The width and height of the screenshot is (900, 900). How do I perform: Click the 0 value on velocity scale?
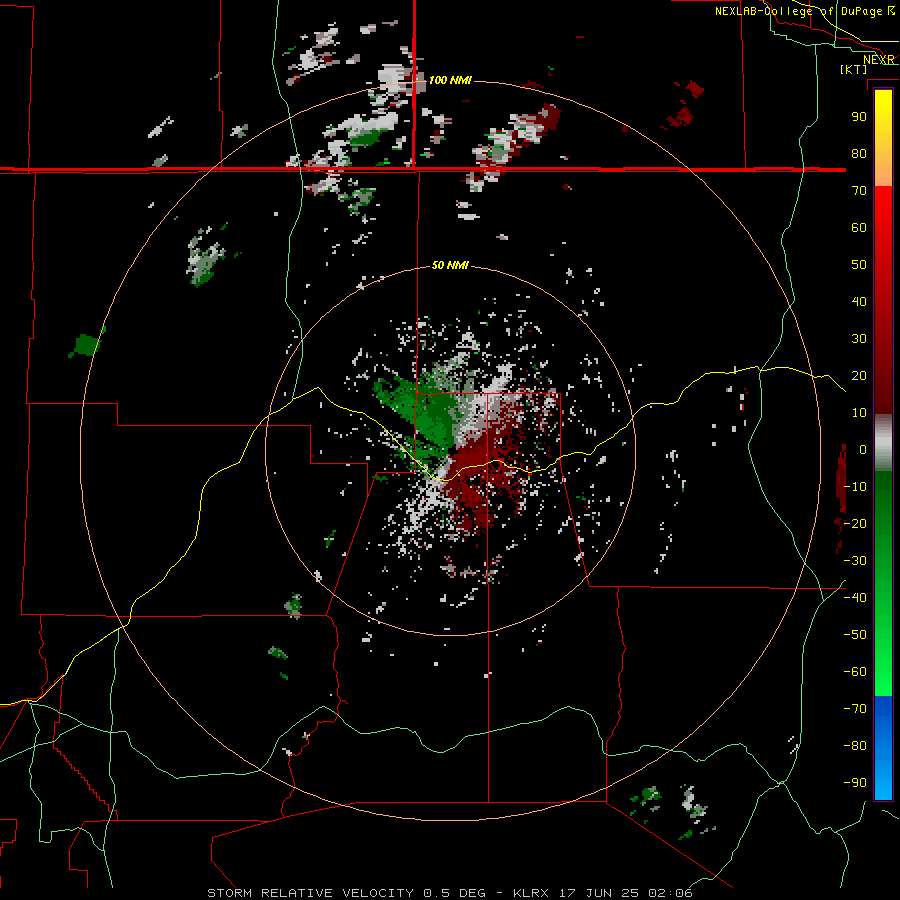coord(863,450)
